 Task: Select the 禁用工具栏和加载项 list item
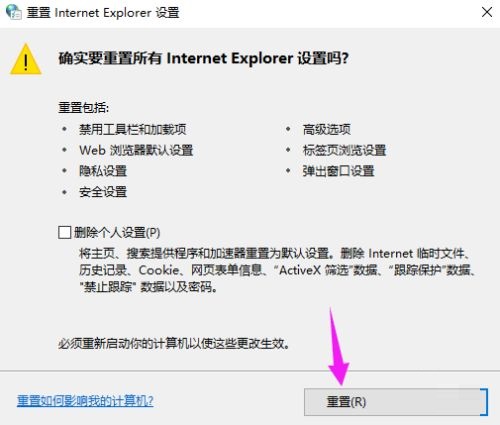(x=133, y=129)
